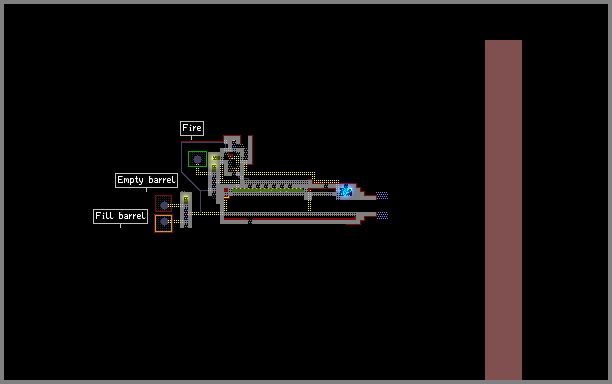Click the glowing yellow lamp beside Fire button
The image size is (612, 384).
[x=215, y=158]
